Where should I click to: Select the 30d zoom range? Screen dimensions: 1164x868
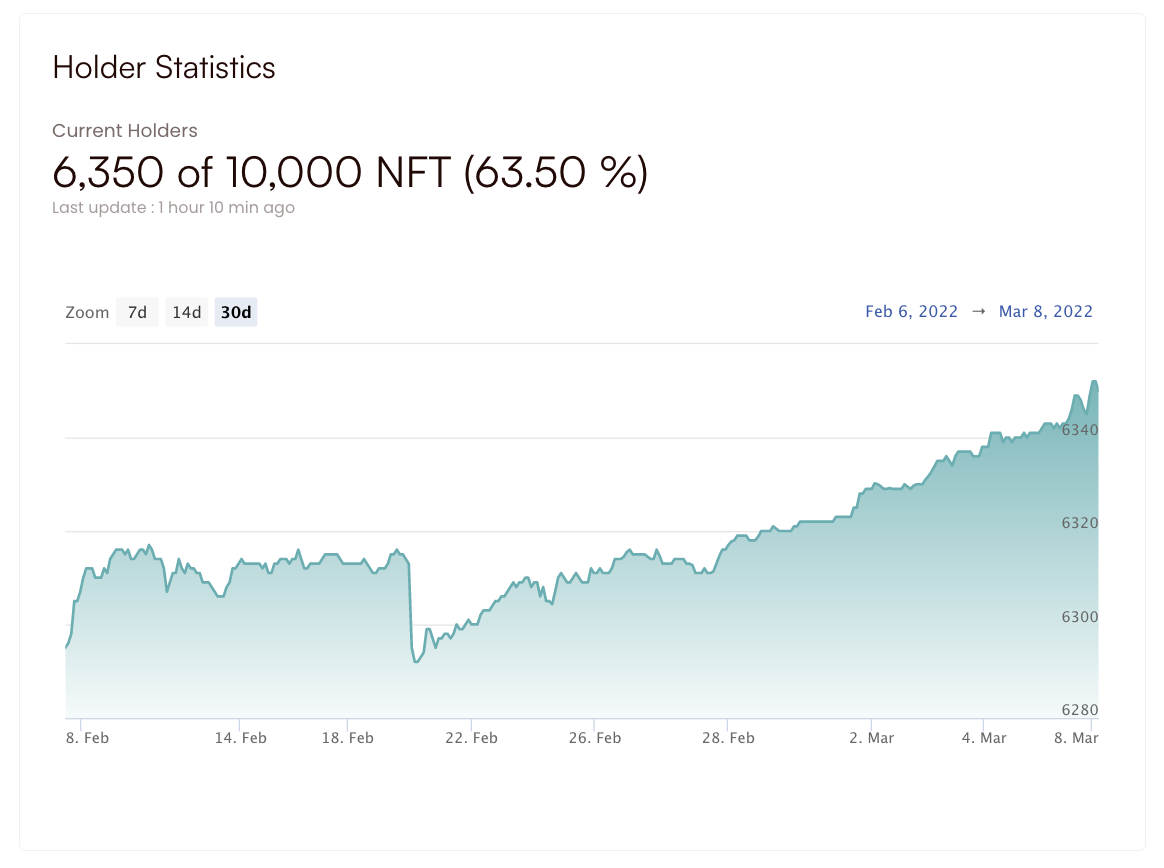coord(236,312)
